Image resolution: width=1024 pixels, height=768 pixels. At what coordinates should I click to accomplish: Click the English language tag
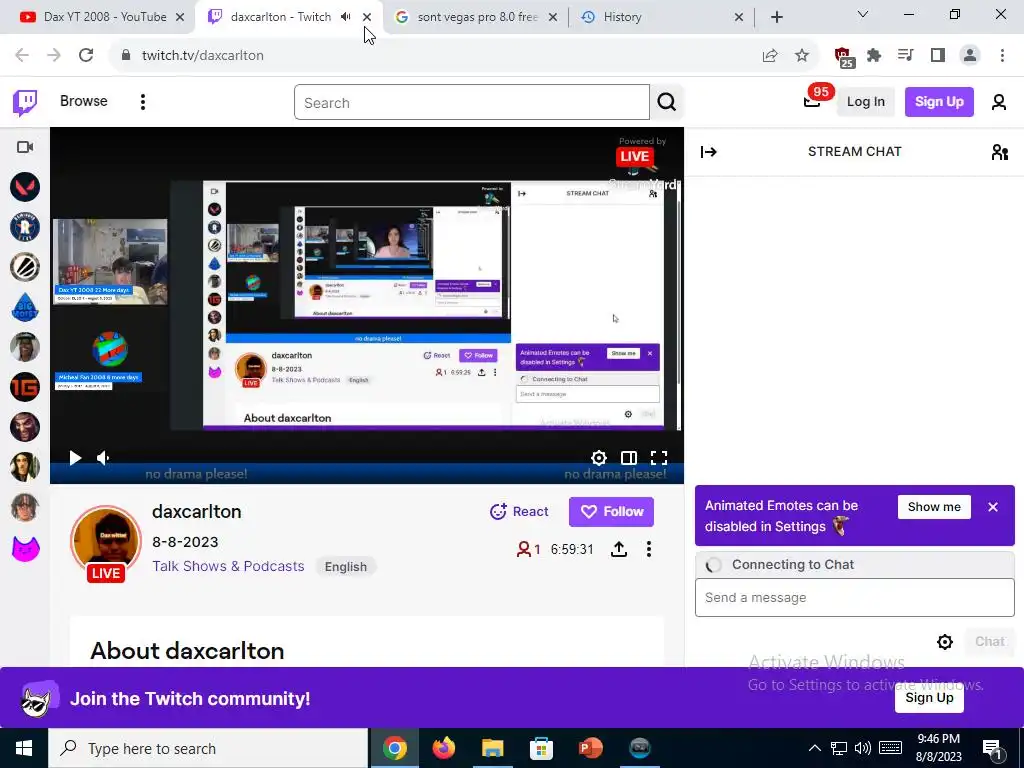click(x=345, y=567)
